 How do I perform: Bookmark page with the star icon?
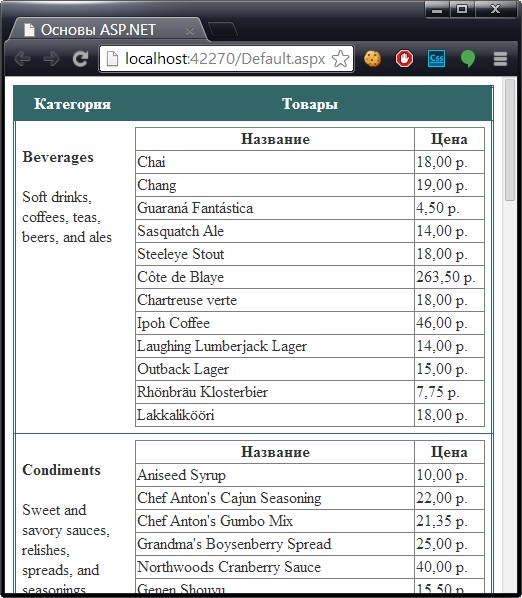click(x=340, y=59)
